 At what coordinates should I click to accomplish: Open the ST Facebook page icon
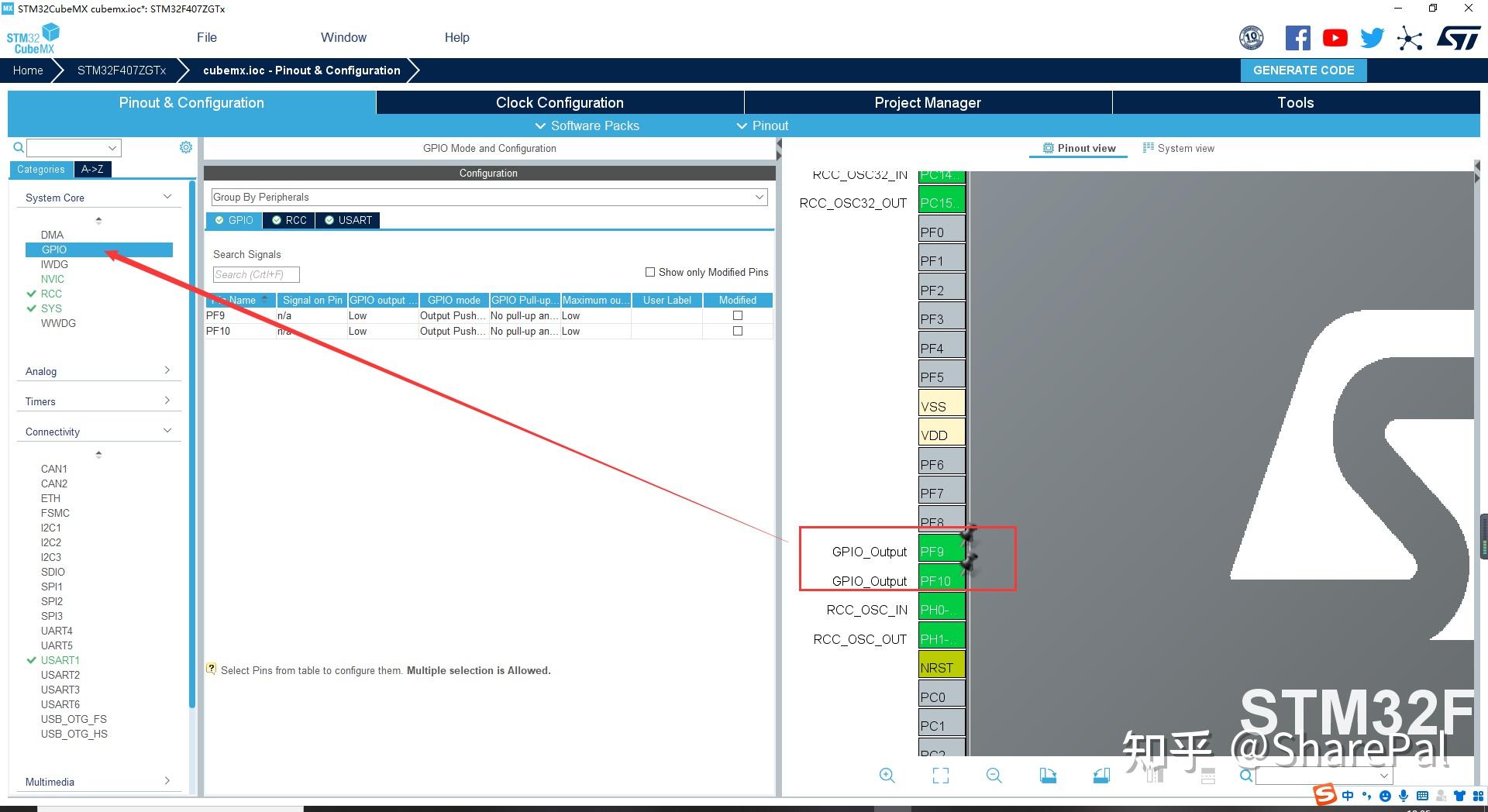1298,38
